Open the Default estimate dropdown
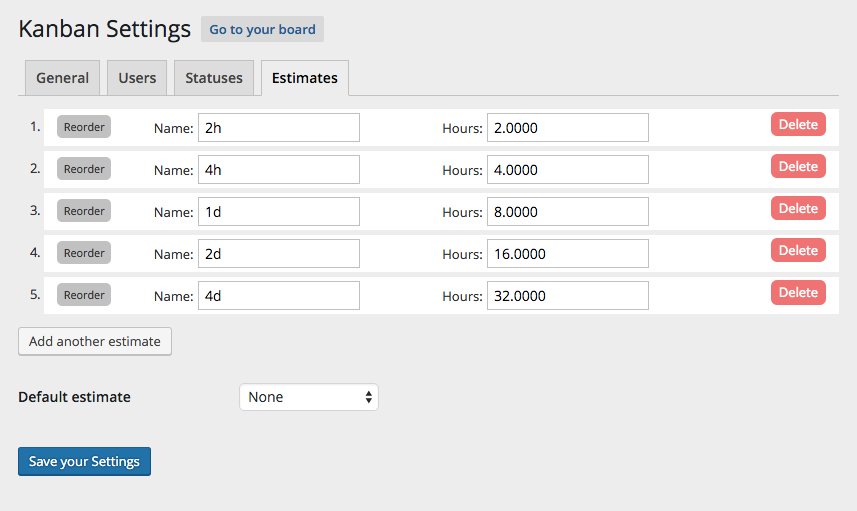 point(309,397)
